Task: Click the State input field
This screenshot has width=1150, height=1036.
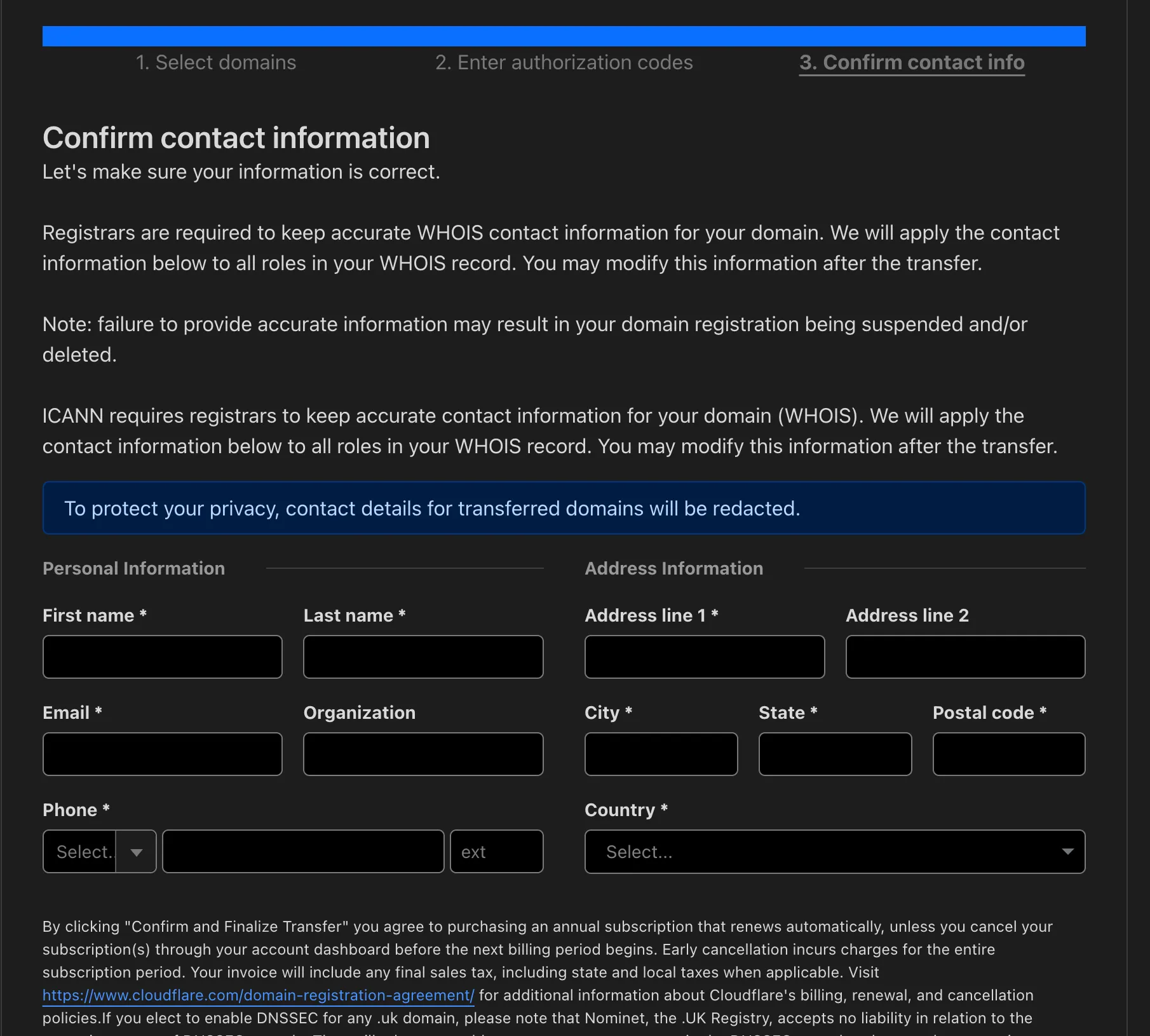Action: (x=835, y=754)
